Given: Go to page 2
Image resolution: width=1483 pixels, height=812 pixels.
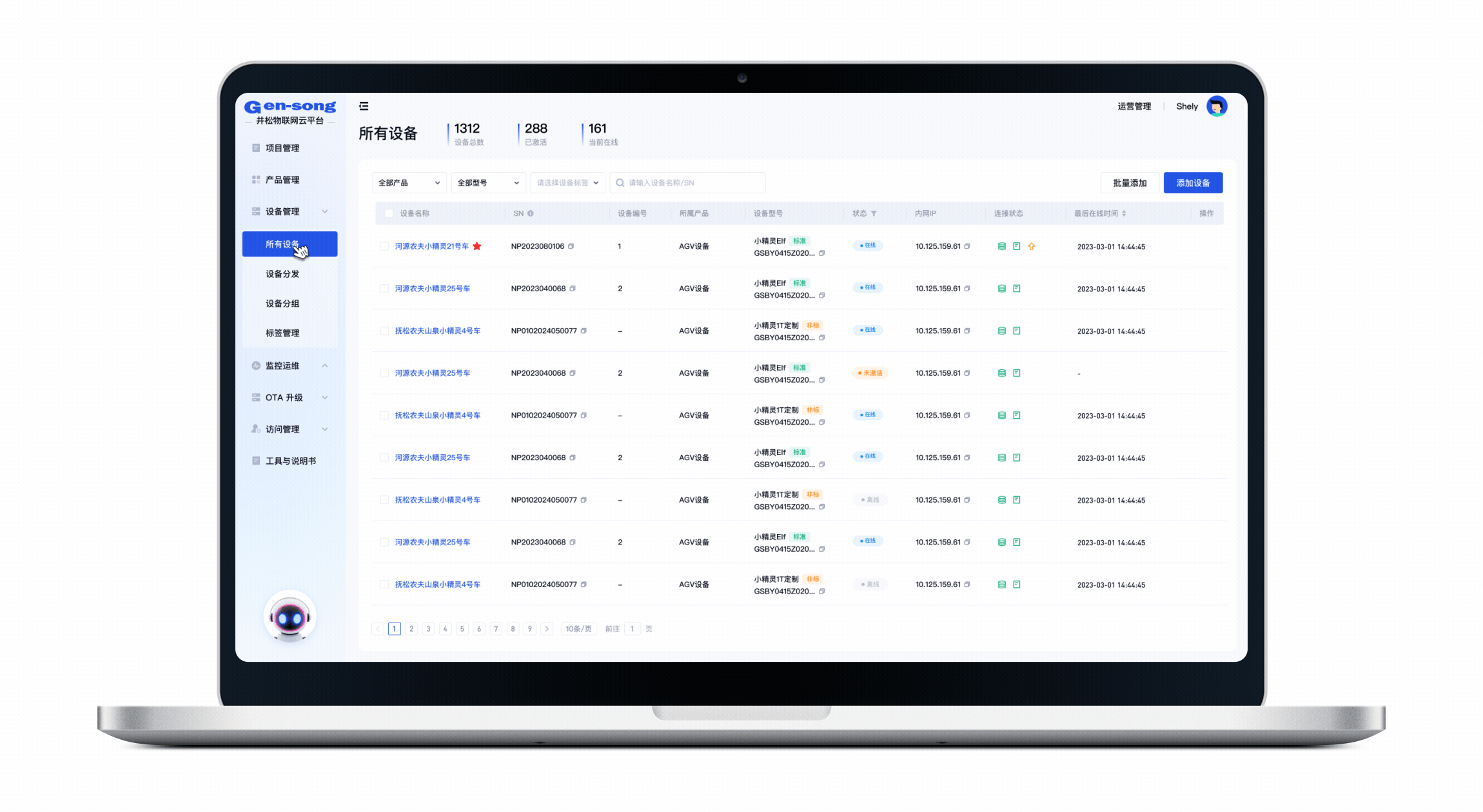Looking at the screenshot, I should tap(411, 629).
